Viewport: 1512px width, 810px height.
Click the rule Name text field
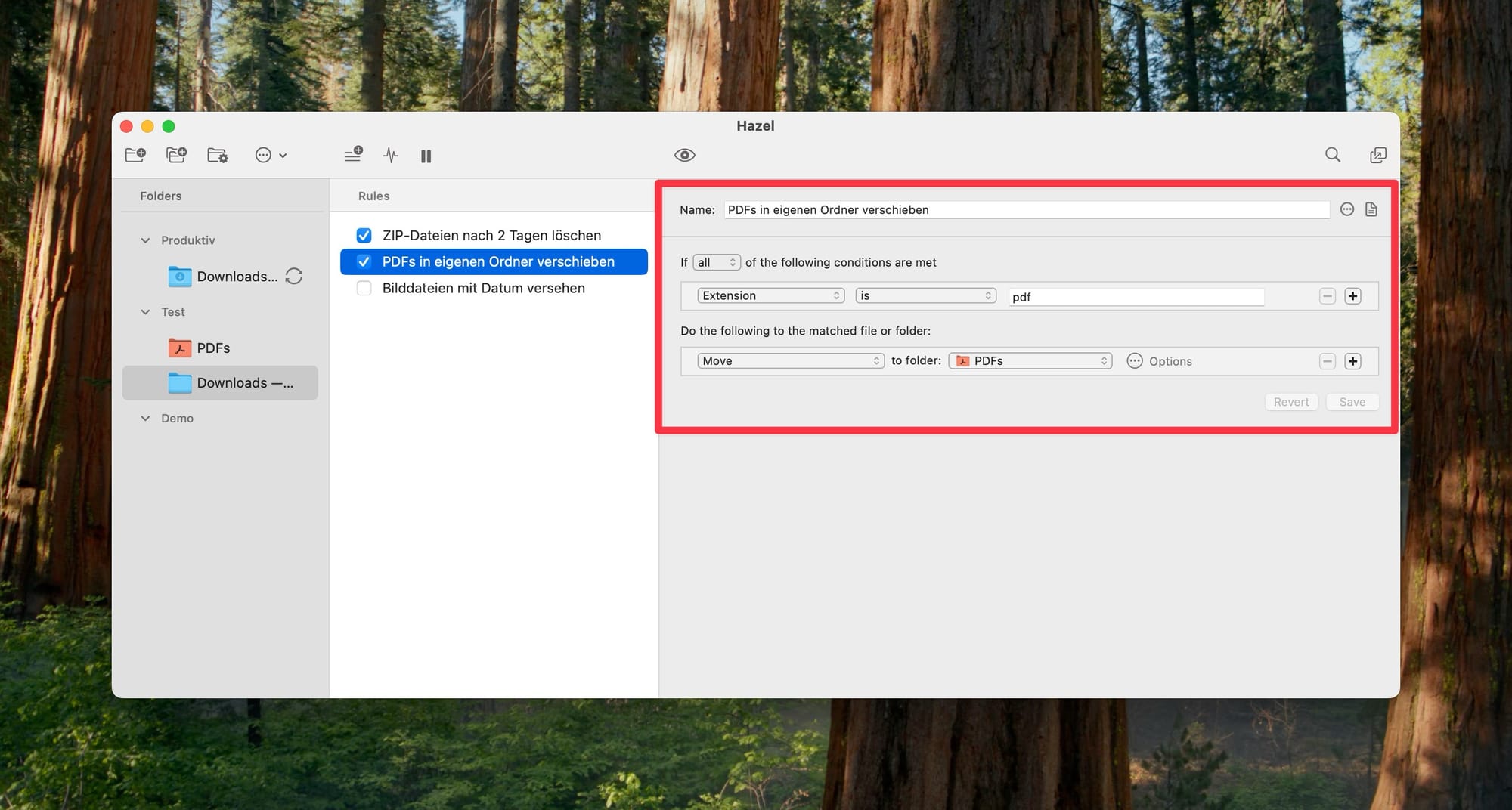pyautogui.click(x=1027, y=209)
